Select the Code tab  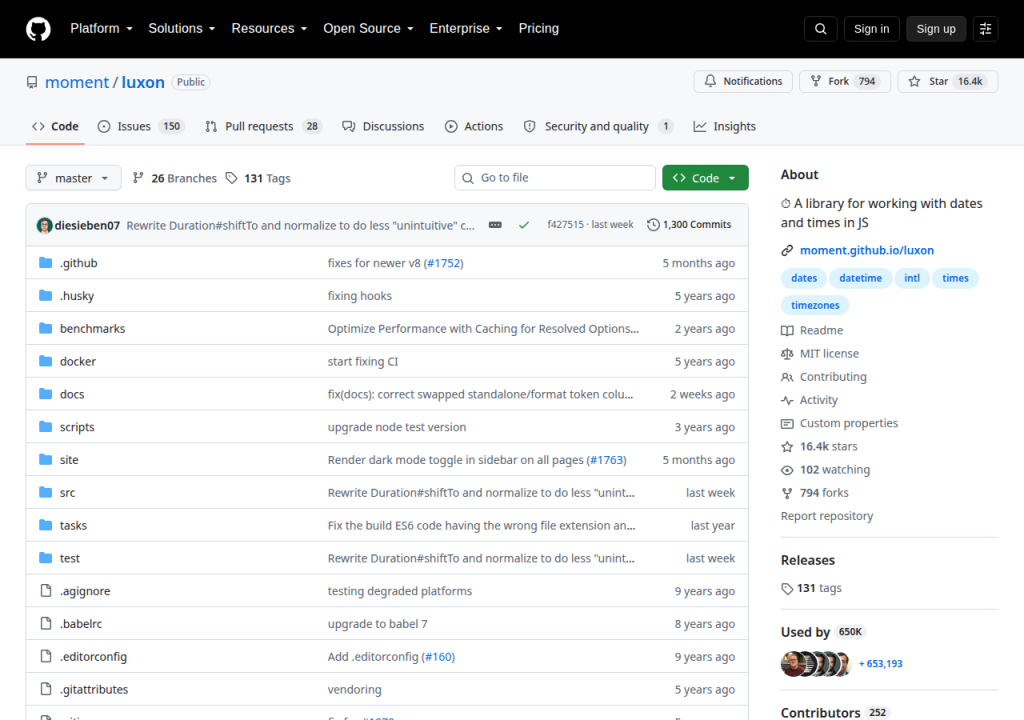pyautogui.click(x=56, y=126)
